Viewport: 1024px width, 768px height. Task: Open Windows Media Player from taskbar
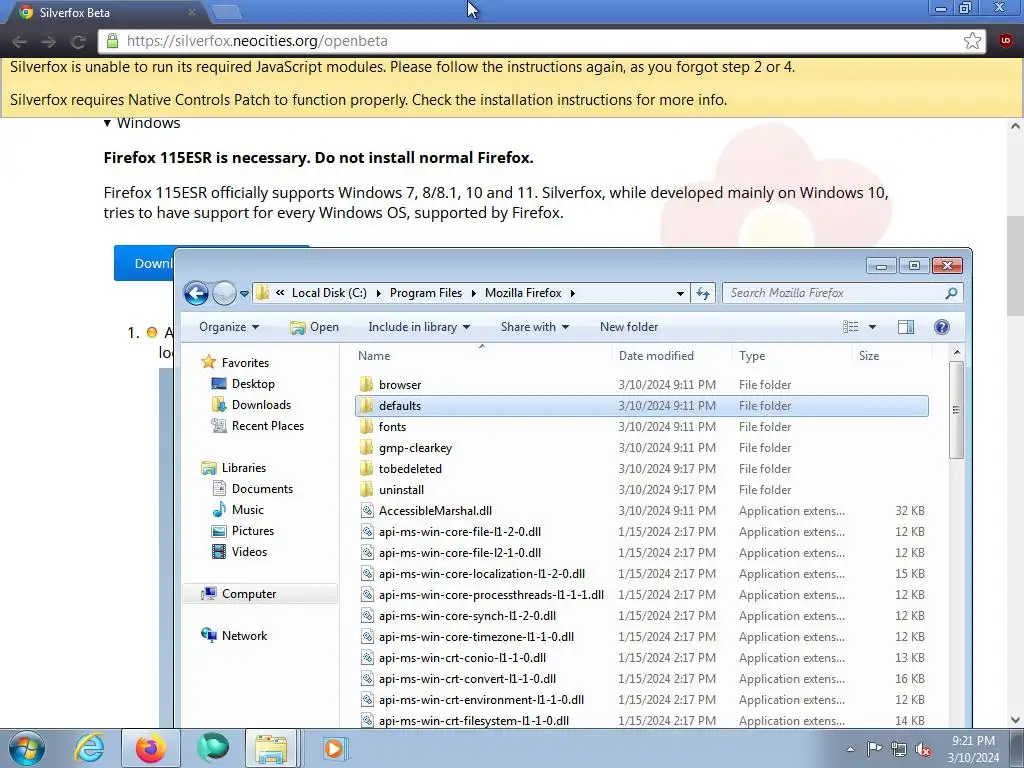[334, 748]
